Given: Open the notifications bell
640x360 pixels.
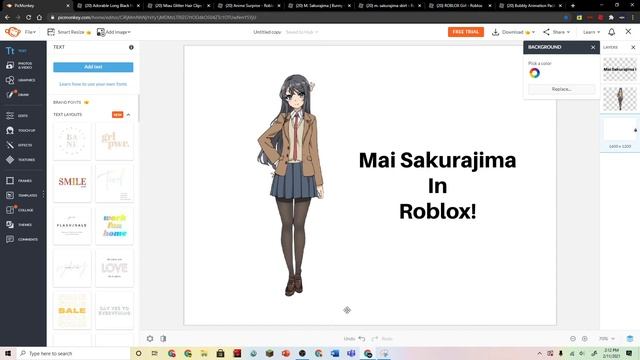Looking at the screenshot, I should (611, 32).
